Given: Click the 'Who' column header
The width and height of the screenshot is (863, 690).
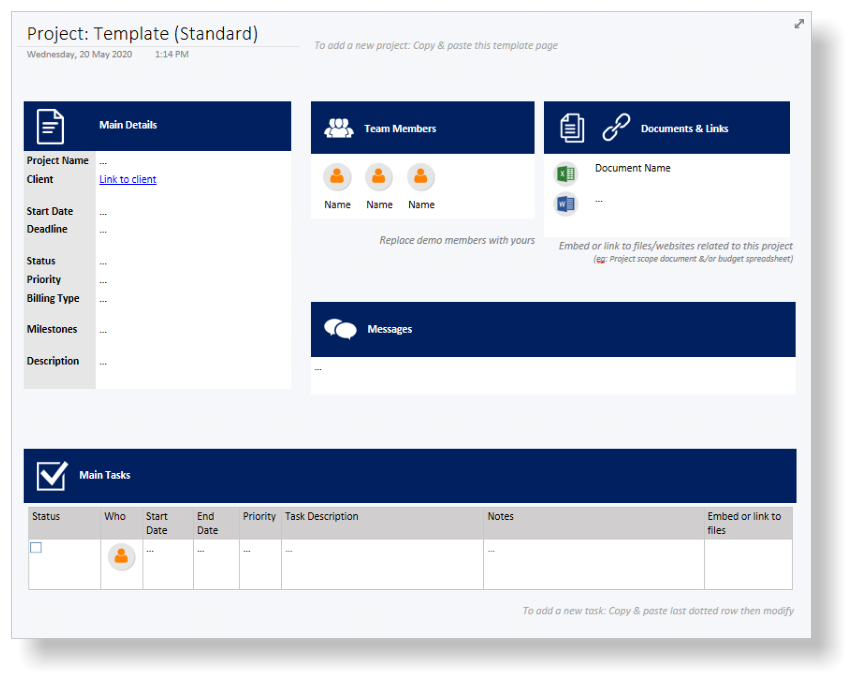Looking at the screenshot, I should pyautogui.click(x=115, y=516).
